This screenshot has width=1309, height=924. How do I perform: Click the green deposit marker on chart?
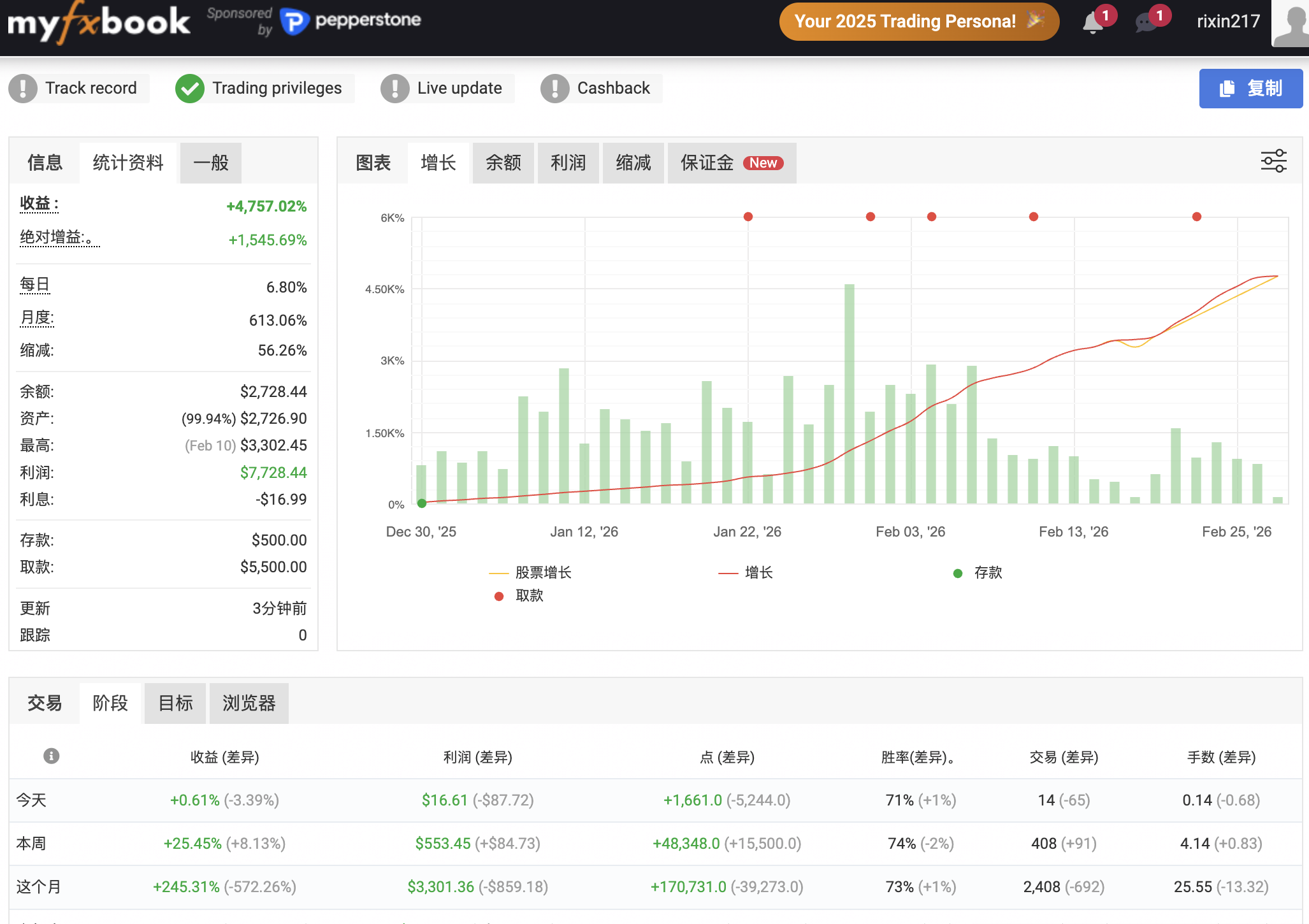[x=422, y=503]
